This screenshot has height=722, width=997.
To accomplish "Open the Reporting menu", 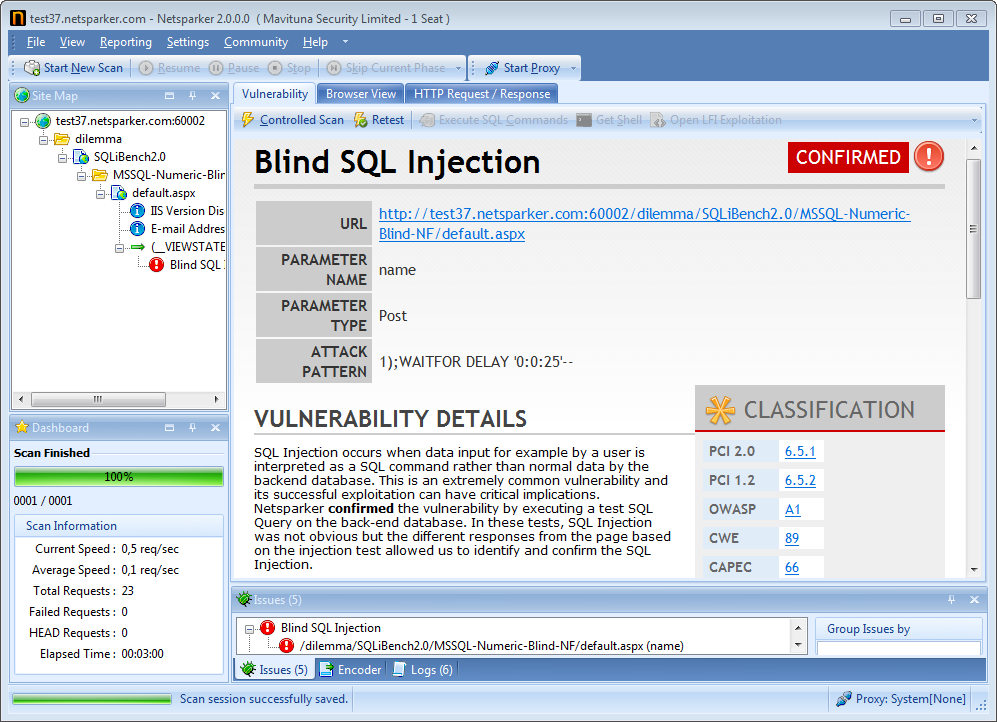I will [x=125, y=42].
